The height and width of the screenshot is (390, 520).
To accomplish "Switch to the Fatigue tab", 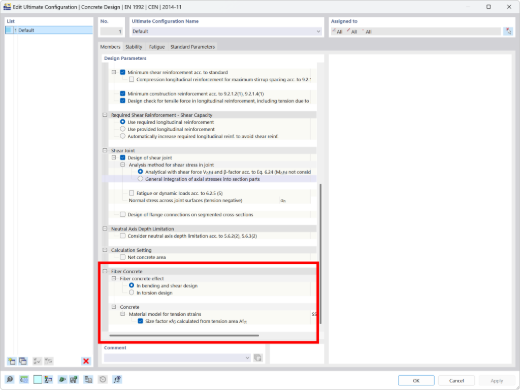I will (157, 47).
